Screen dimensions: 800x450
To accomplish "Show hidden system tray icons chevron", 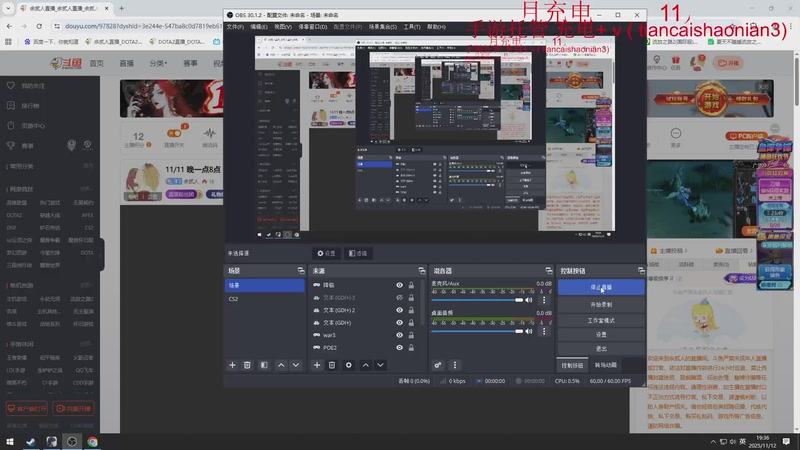I will [713, 442].
